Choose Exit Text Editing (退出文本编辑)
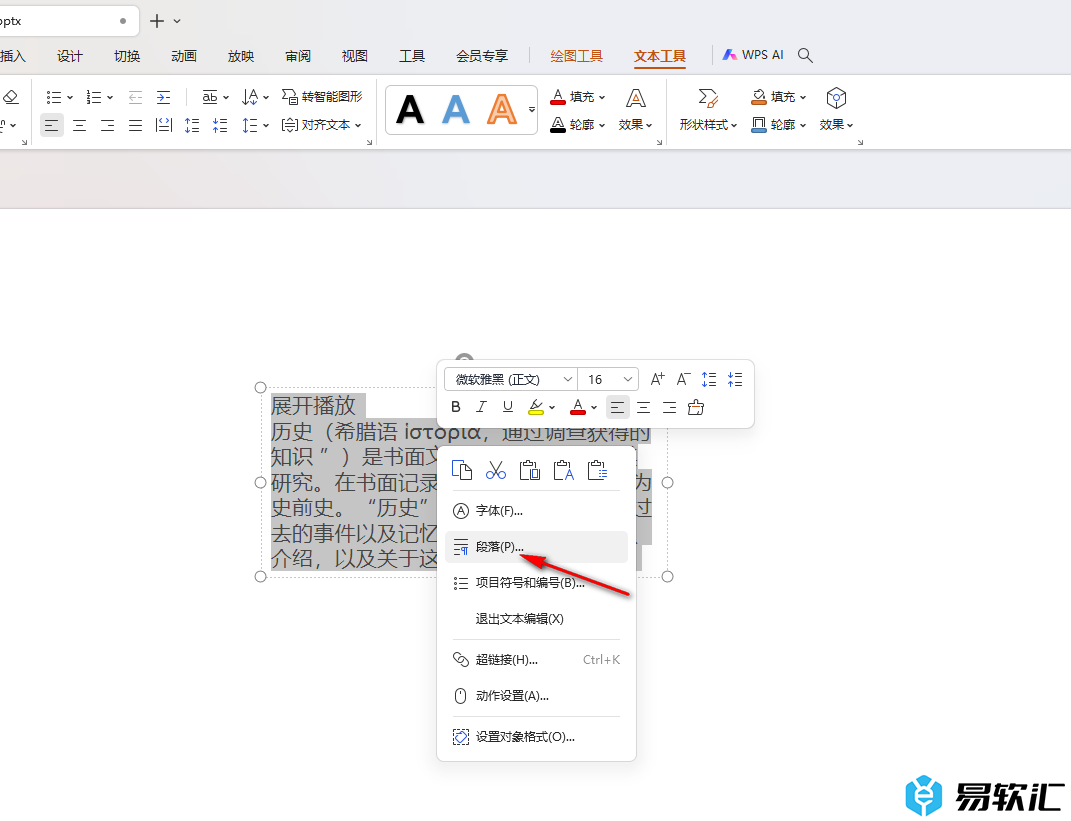The image size is (1071, 821). [536, 619]
